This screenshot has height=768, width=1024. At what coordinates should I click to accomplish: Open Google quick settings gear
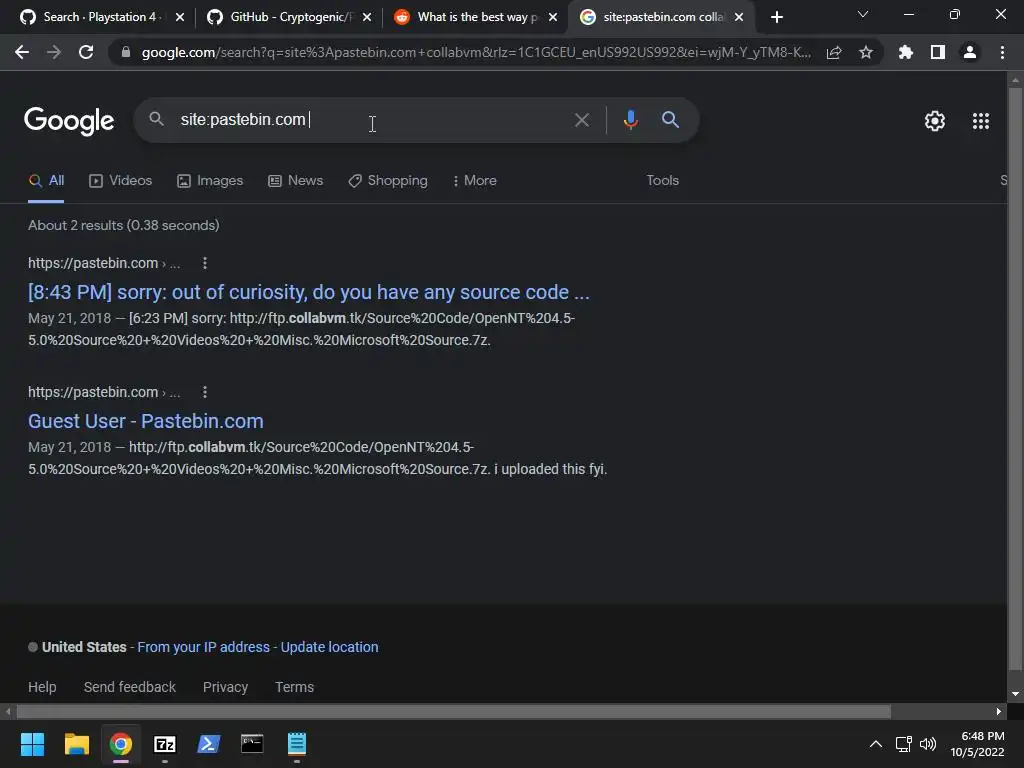(x=935, y=121)
